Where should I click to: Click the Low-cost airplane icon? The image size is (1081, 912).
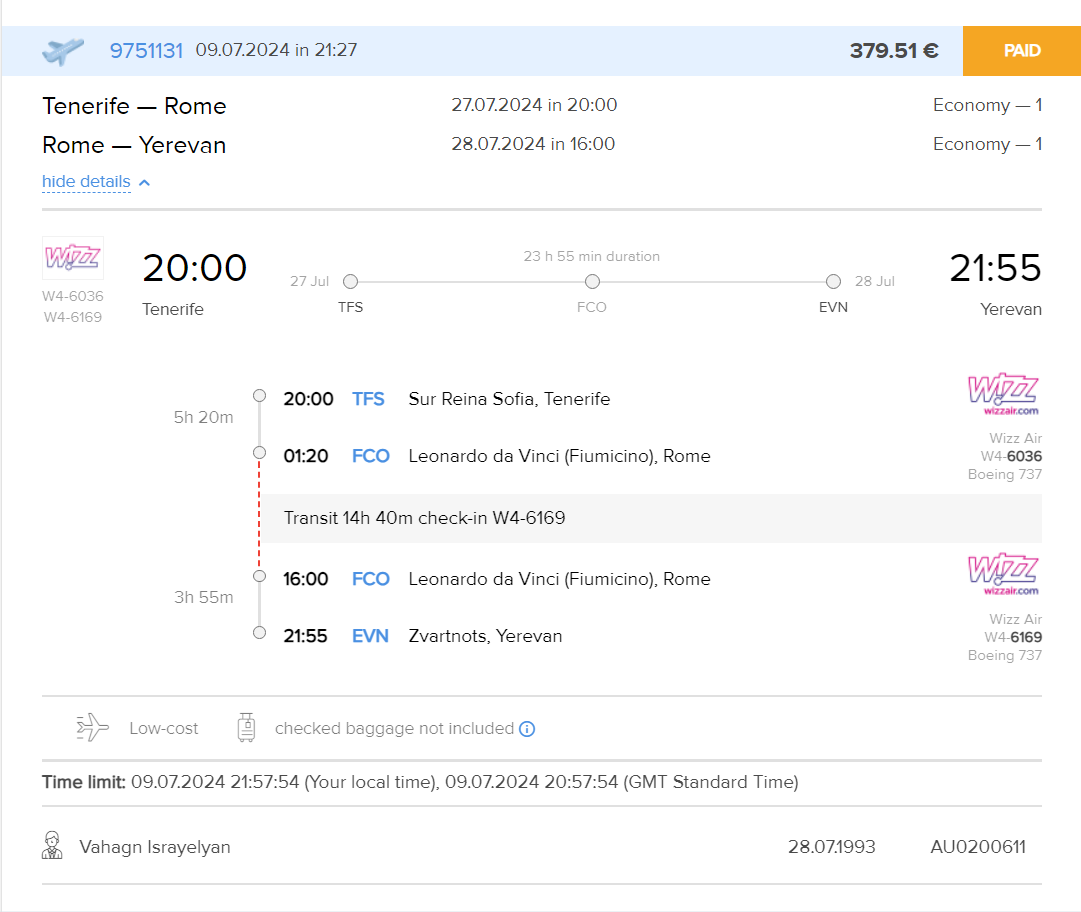92,728
